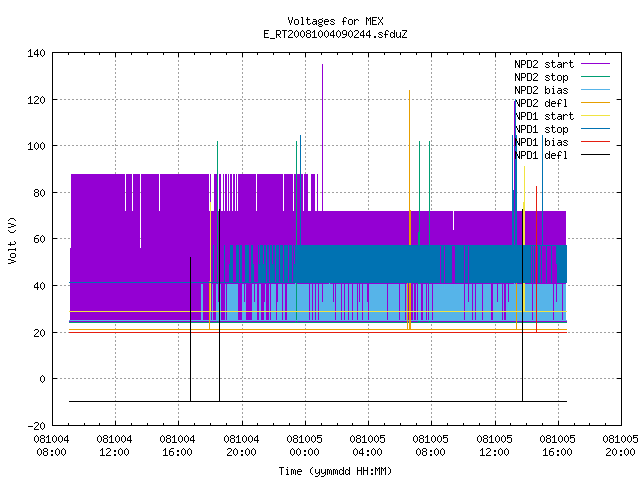Click the 40 y-axis tick label
This screenshot has height=480, width=640.
tap(39, 286)
